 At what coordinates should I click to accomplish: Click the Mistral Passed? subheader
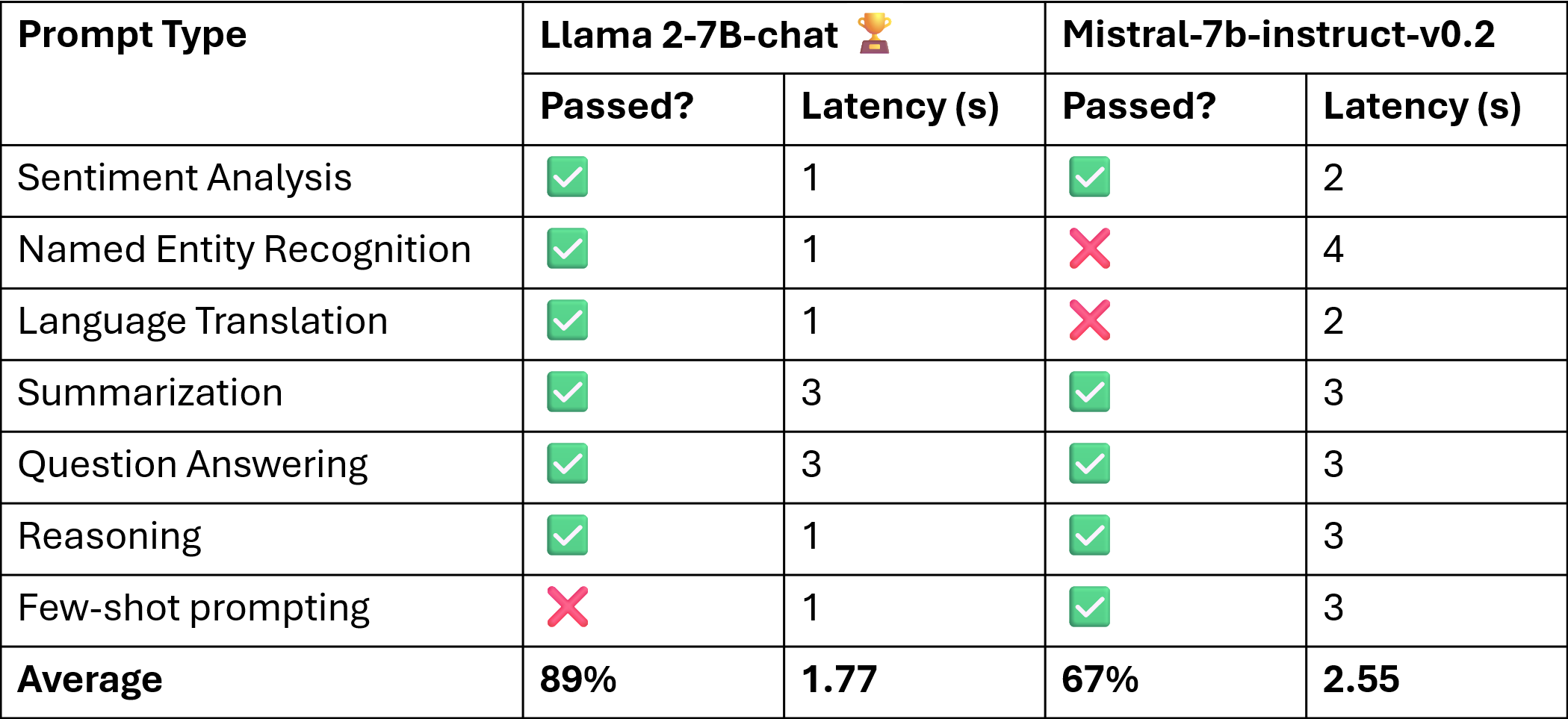(x=1176, y=109)
